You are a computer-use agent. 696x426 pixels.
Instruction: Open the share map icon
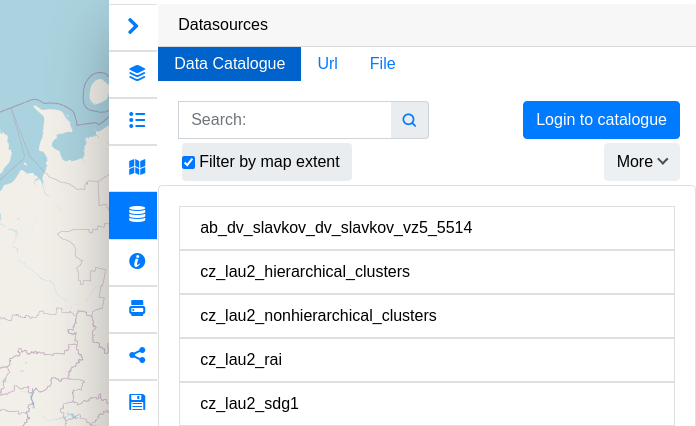point(137,355)
